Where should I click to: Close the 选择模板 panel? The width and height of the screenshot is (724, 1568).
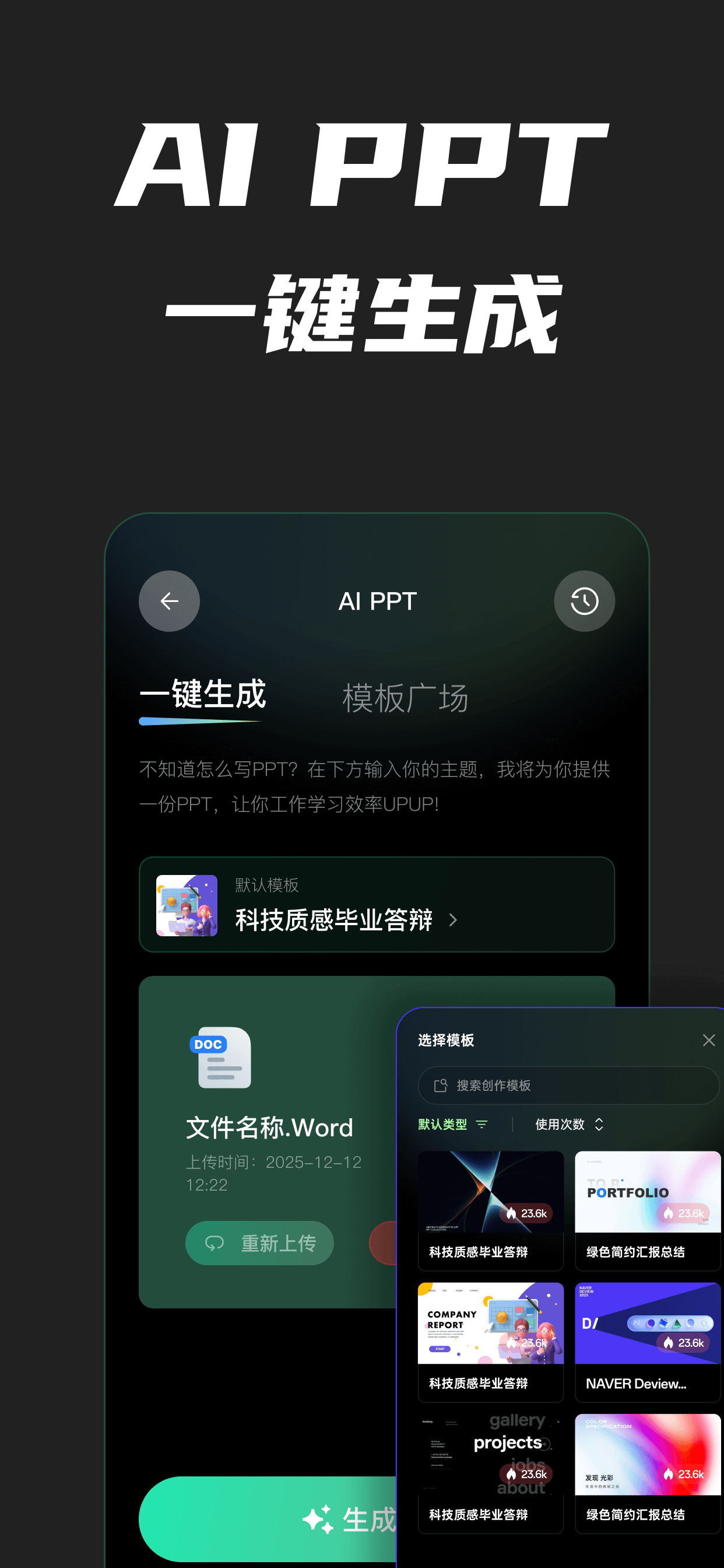(708, 1040)
